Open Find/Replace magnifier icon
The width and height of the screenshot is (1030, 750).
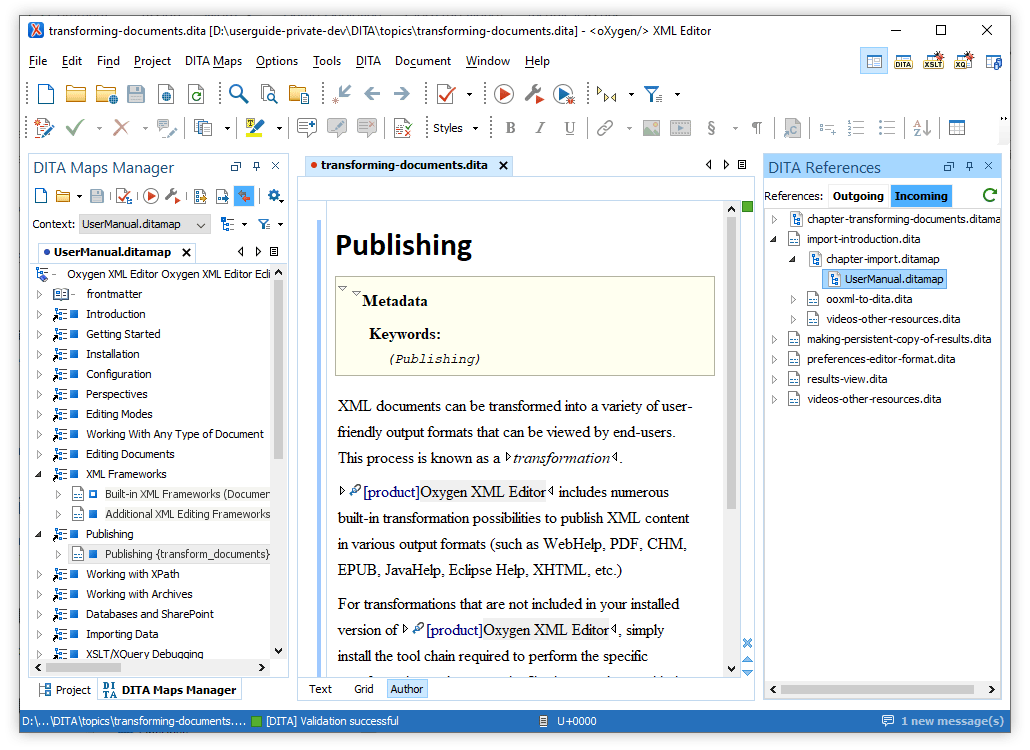coord(238,94)
